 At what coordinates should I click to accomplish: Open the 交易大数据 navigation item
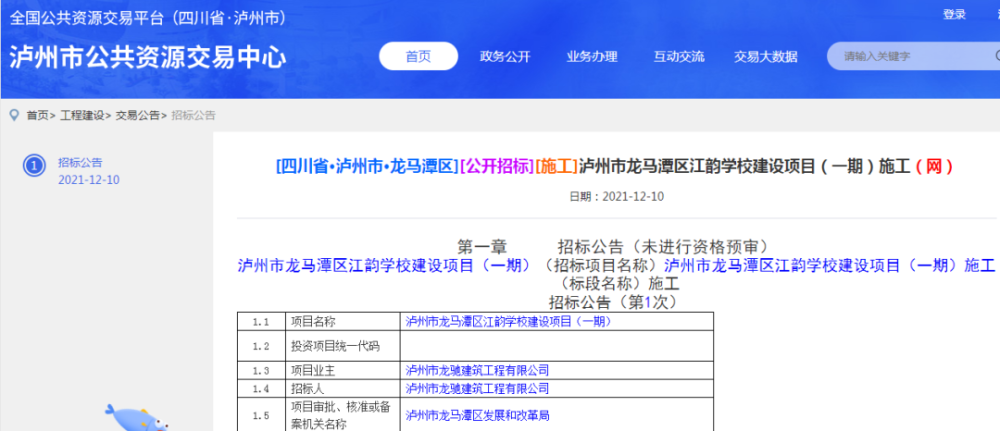tap(765, 56)
